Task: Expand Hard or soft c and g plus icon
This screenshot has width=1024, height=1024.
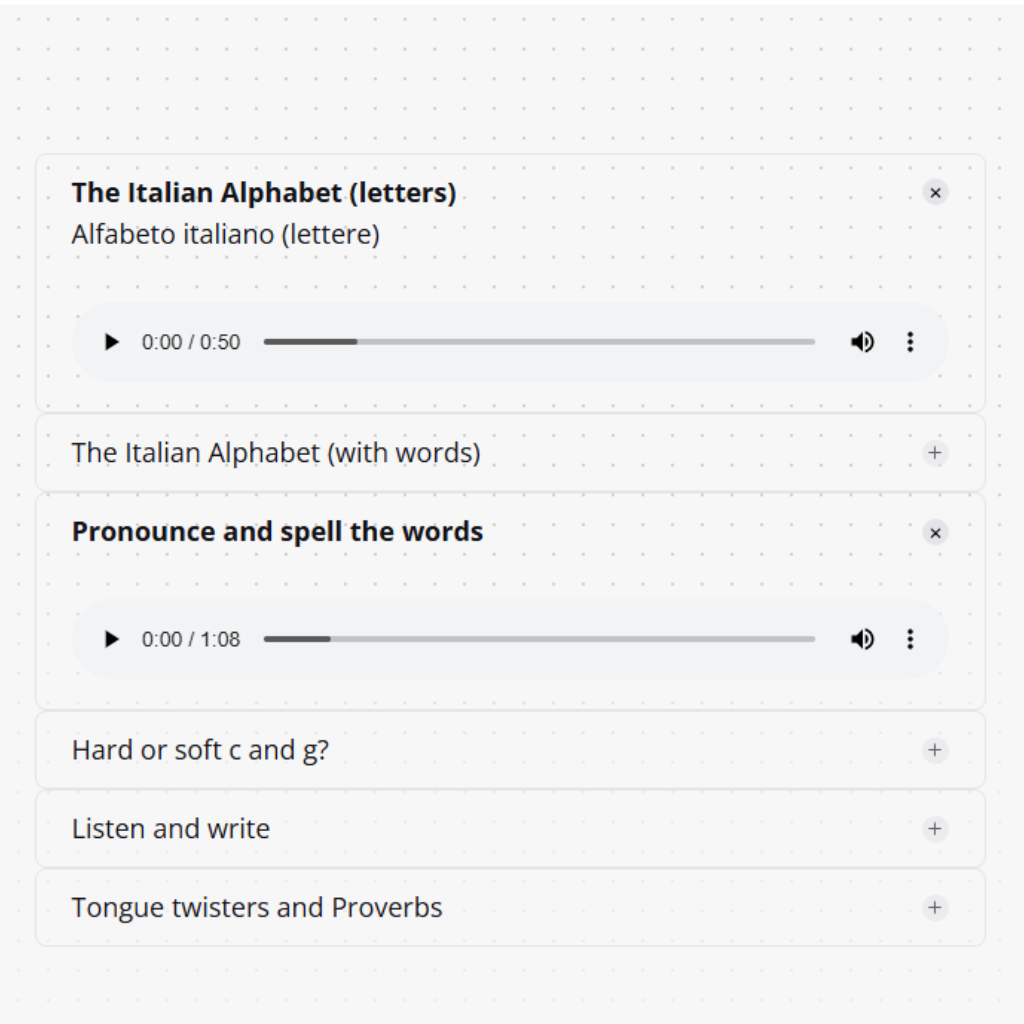Action: [x=935, y=750]
